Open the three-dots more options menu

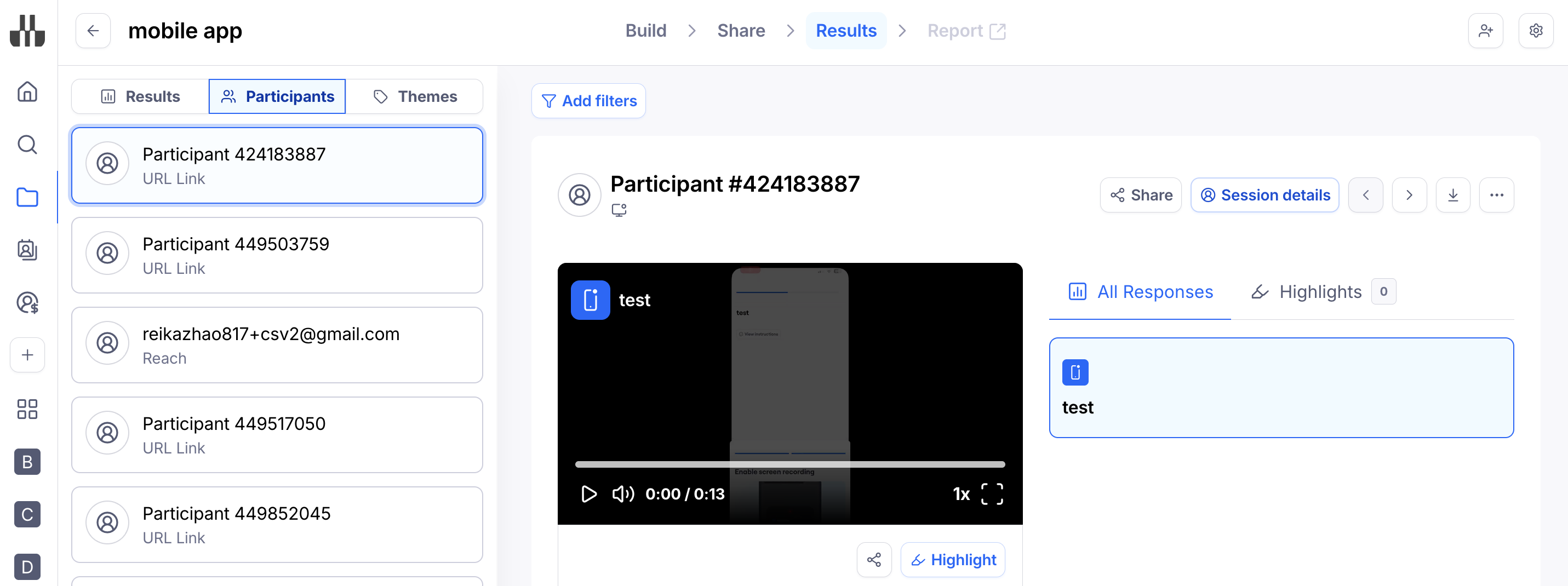(x=1496, y=196)
